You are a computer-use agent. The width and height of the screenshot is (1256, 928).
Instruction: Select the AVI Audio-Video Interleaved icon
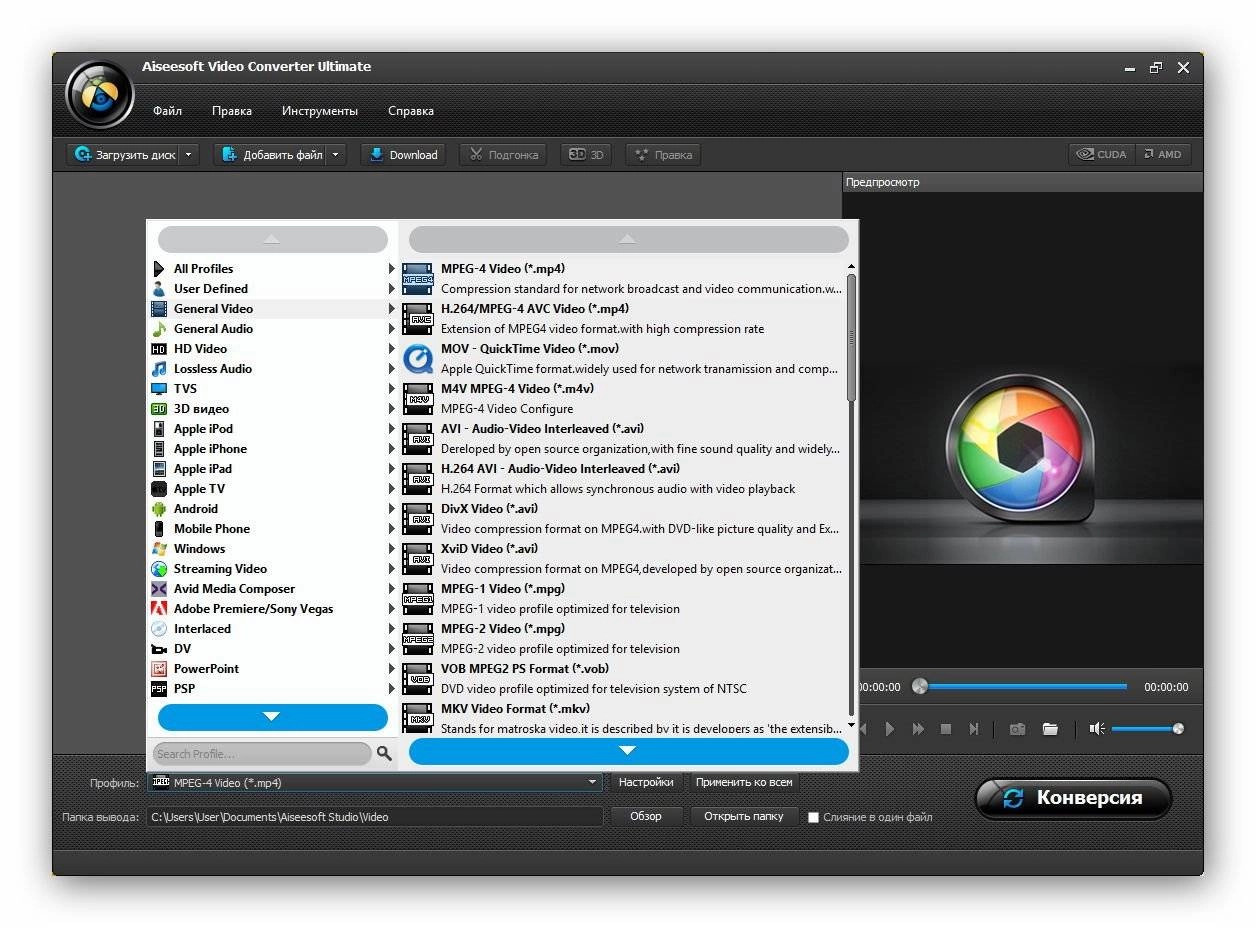pos(417,439)
